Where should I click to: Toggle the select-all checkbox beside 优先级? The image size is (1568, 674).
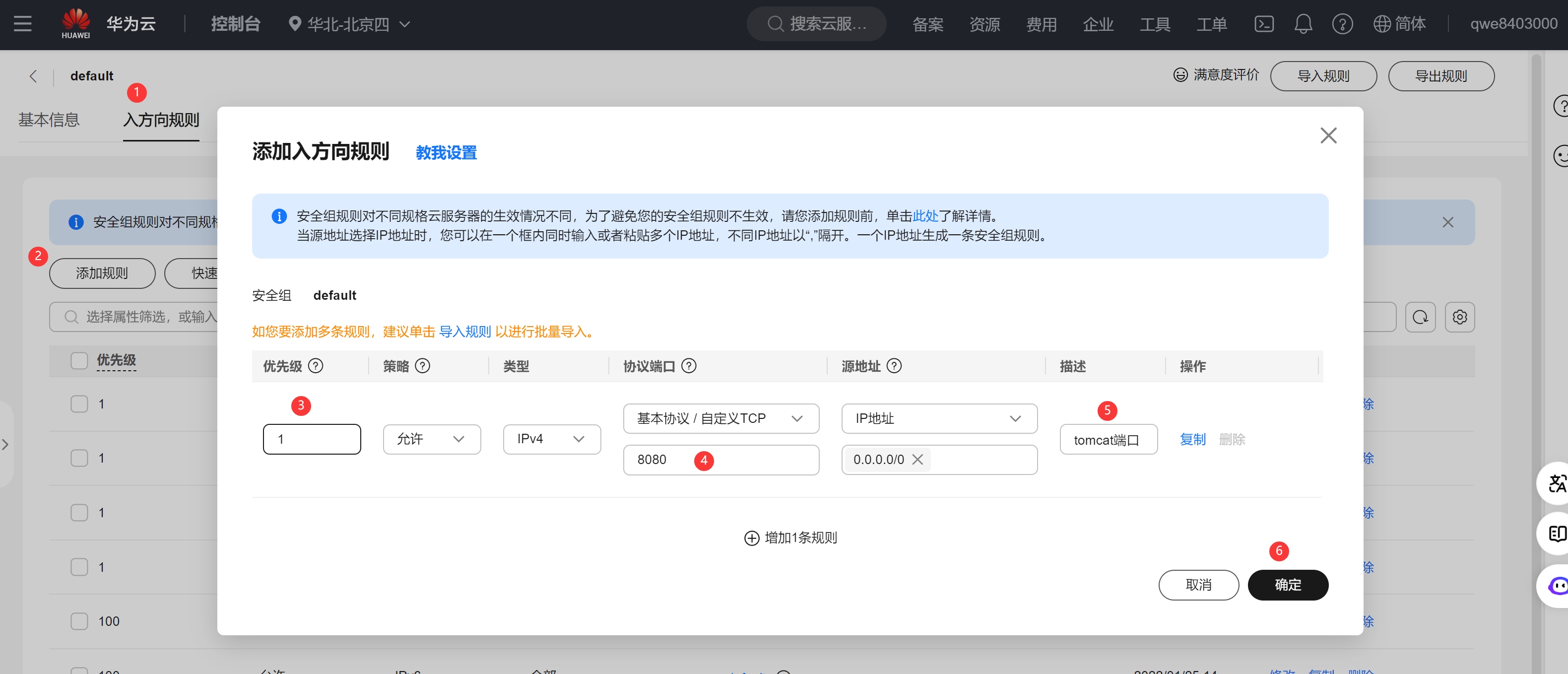[79, 360]
